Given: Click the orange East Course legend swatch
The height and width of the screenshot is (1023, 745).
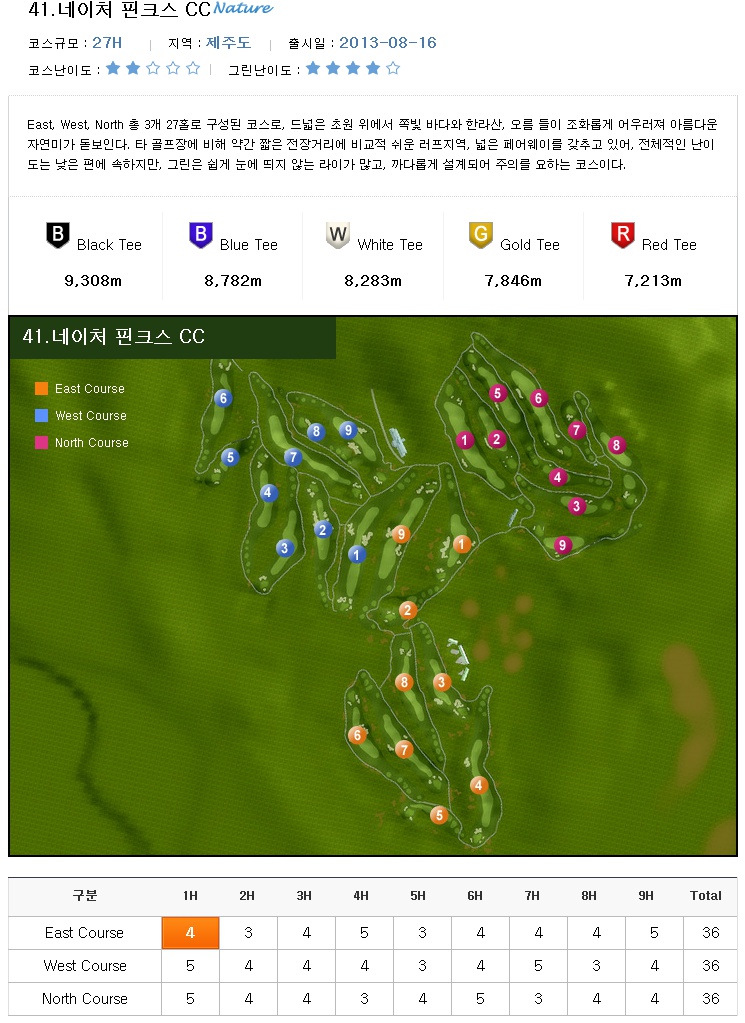Looking at the screenshot, I should pyautogui.click(x=41, y=389).
